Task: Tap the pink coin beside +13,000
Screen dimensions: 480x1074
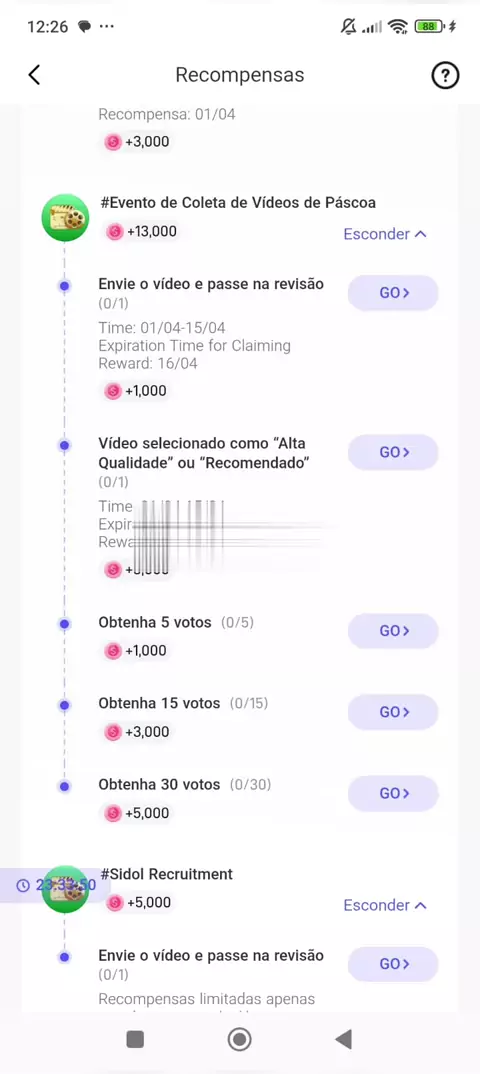Action: (x=115, y=232)
